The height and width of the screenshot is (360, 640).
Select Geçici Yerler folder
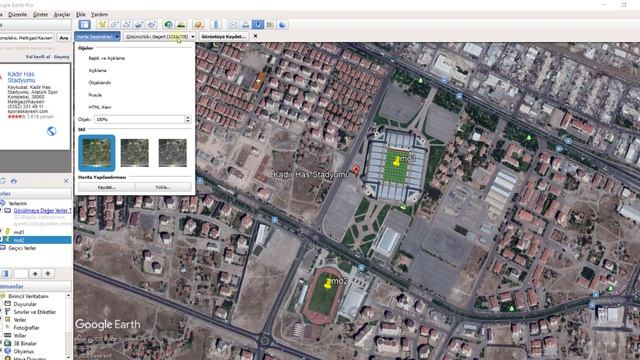coord(22,248)
